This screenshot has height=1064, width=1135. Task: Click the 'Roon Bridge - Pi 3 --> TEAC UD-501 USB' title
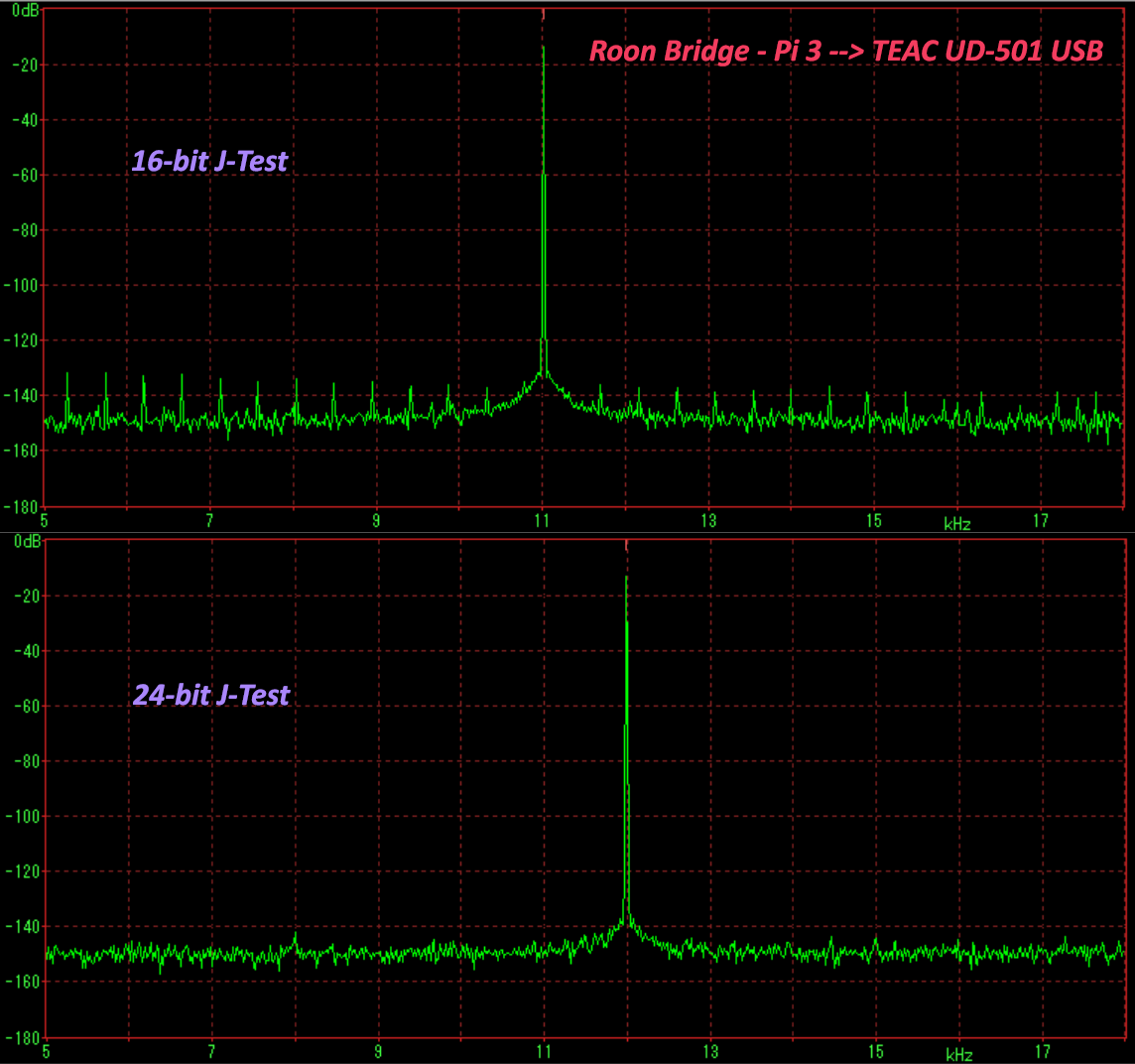coord(846,52)
